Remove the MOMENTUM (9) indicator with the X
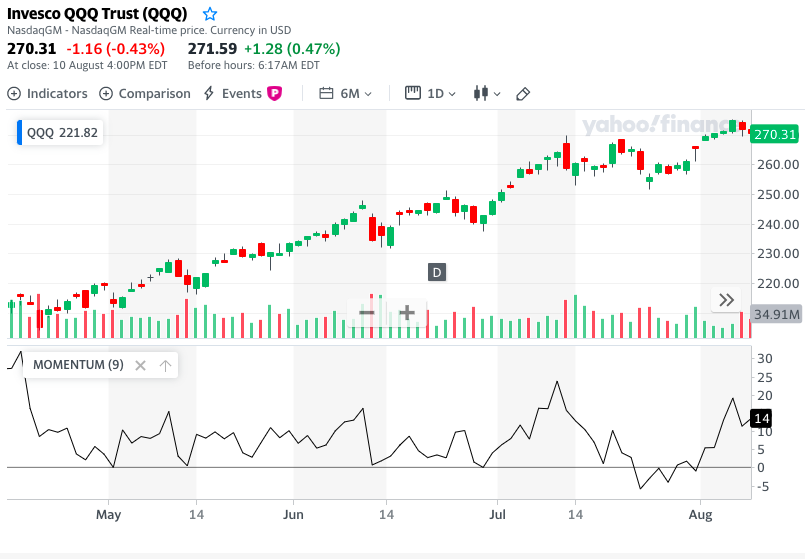This screenshot has width=805, height=559. 140,365
